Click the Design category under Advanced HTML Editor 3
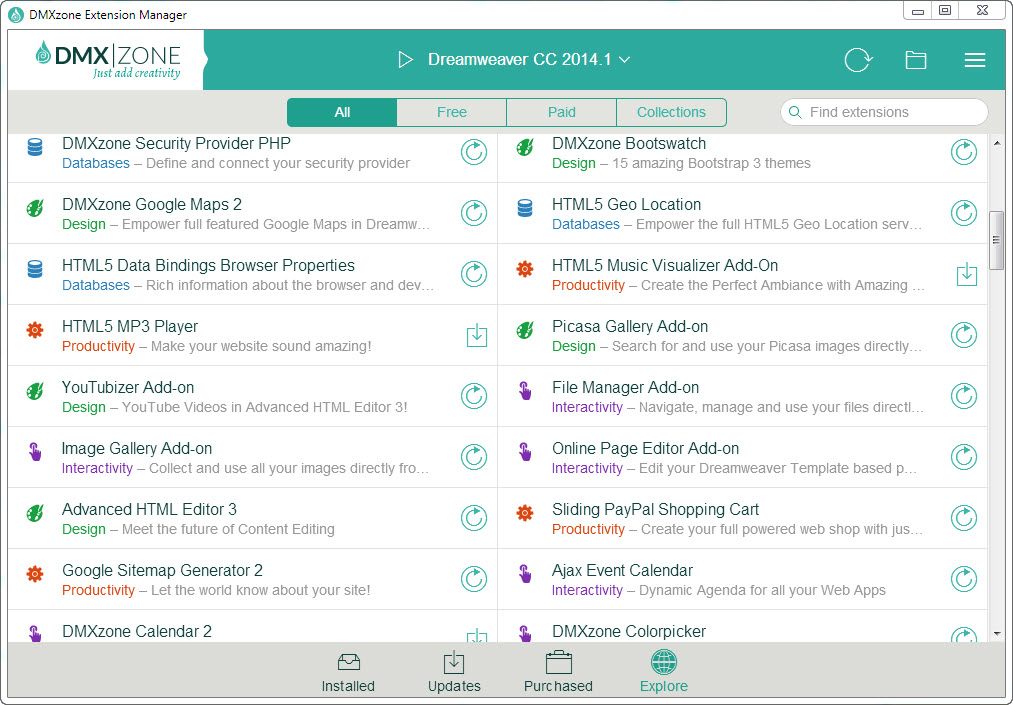This screenshot has width=1013, height=705. click(x=83, y=529)
